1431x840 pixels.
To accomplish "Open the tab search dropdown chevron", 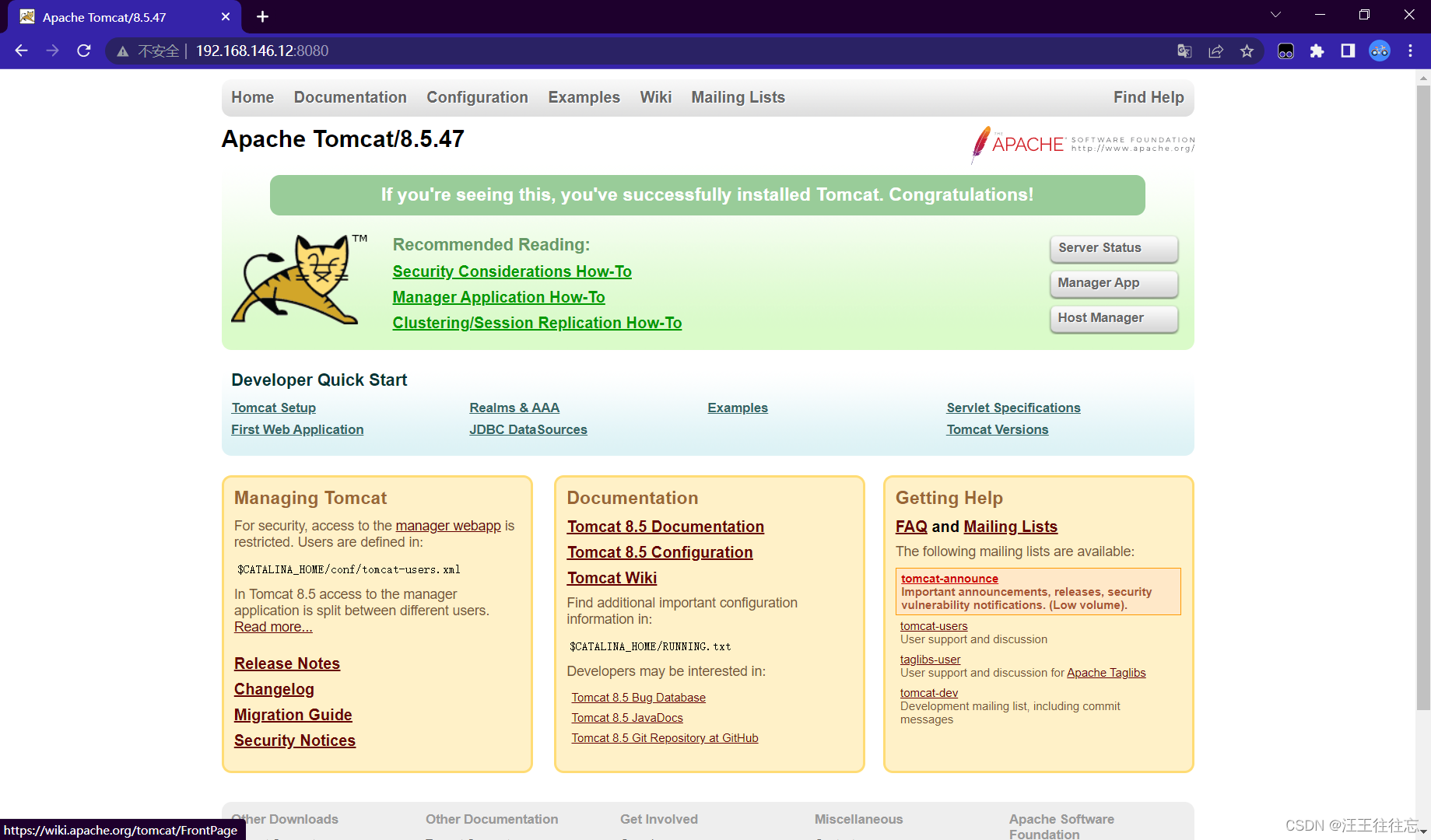I will pyautogui.click(x=1275, y=15).
